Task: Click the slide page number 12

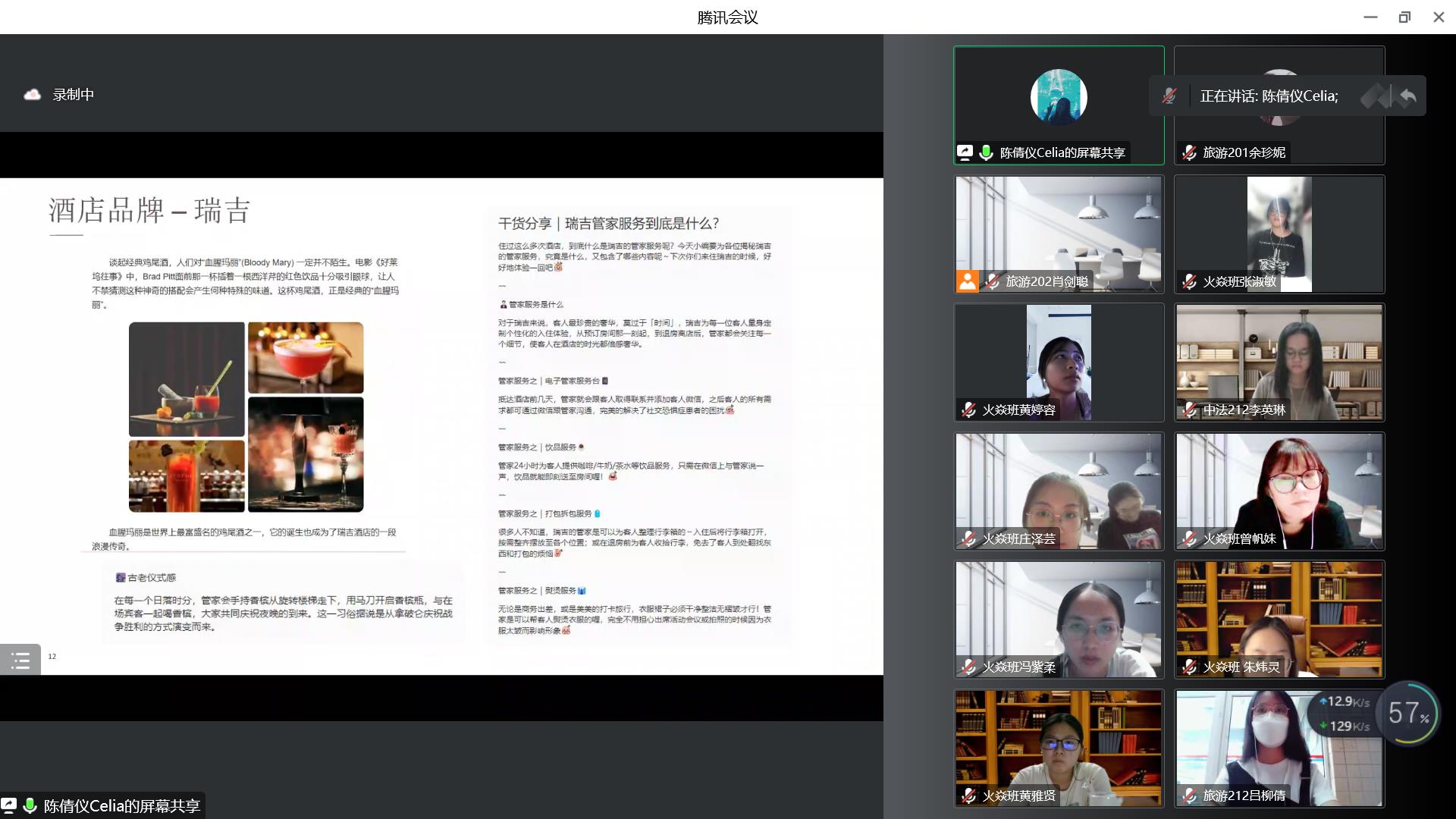Action: coord(52,657)
